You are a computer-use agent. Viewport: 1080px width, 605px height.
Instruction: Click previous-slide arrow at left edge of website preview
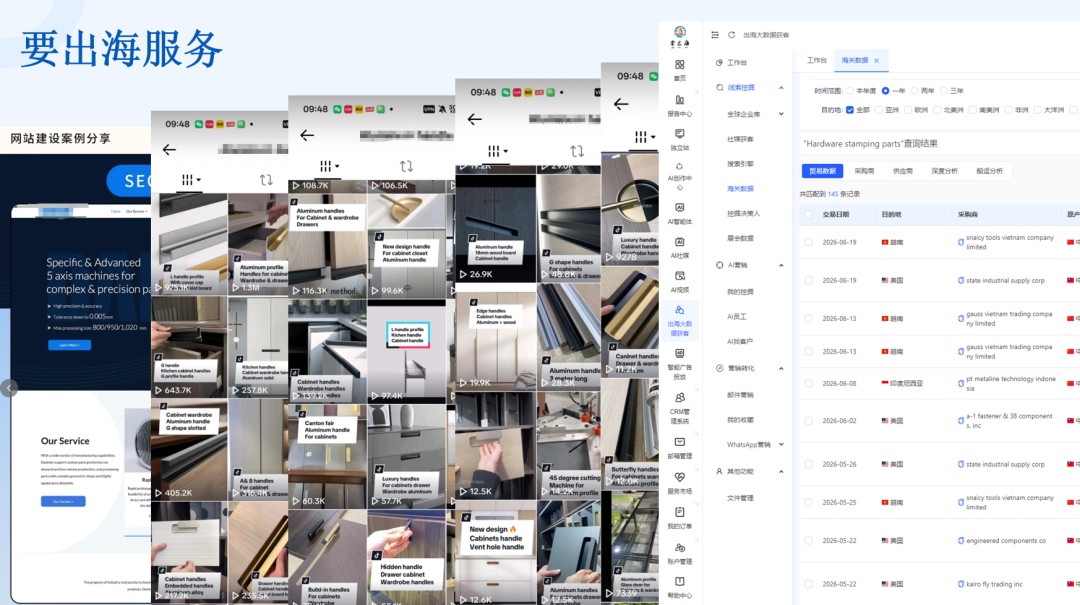[8, 389]
